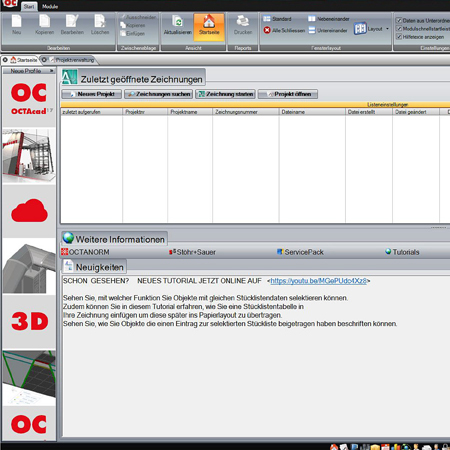Click the OCTAcad logo tile in sidebar
The height and width of the screenshot is (450, 450).
[x=29, y=100]
